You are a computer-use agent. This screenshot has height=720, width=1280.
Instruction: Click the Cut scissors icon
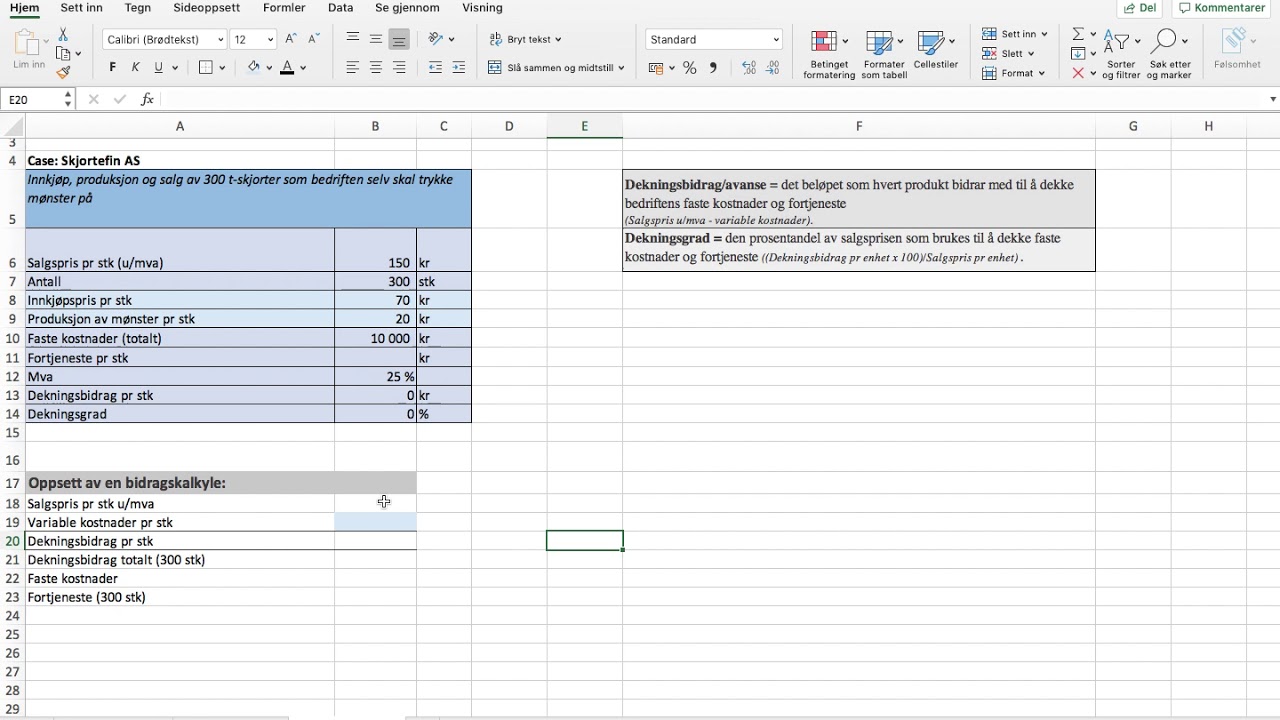[63, 34]
